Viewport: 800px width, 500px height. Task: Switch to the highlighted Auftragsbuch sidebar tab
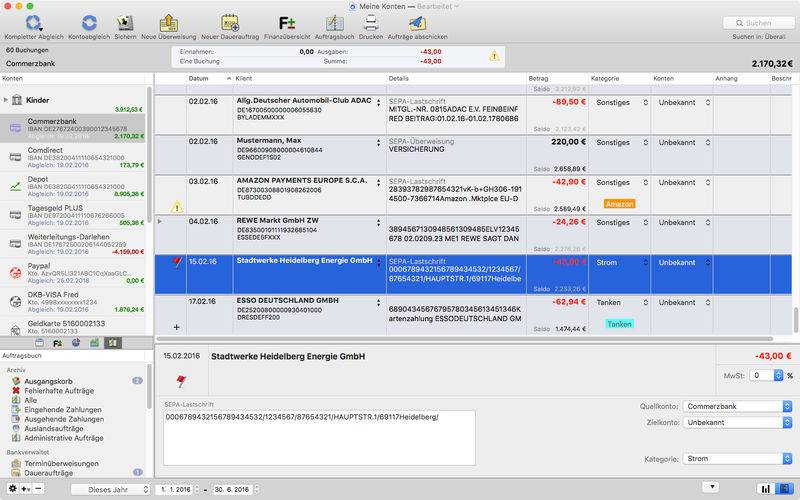pos(113,343)
